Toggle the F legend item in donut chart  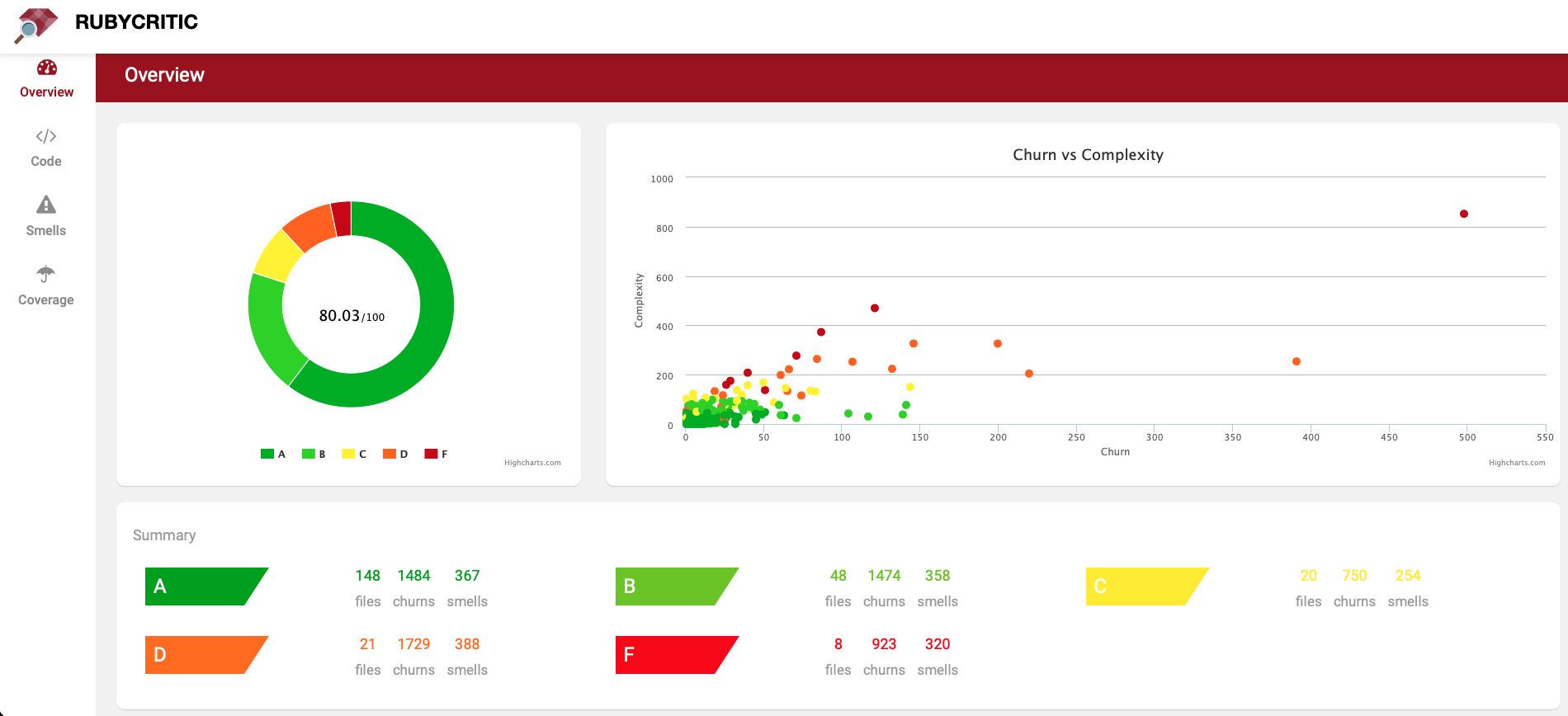tap(436, 454)
